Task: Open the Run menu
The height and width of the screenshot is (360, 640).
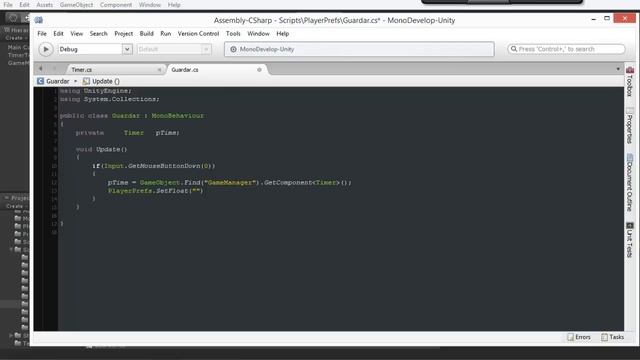Action: [166, 33]
